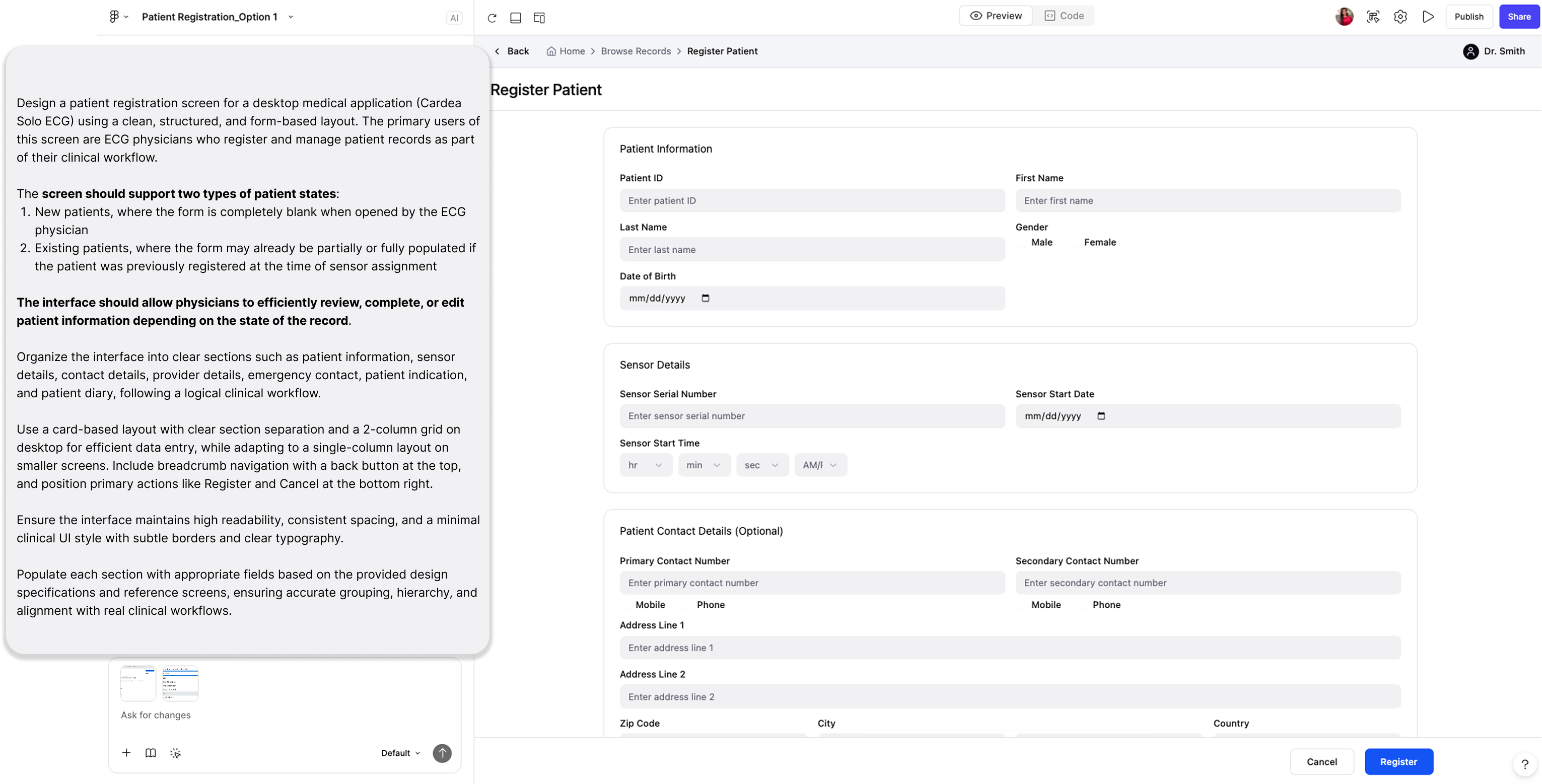Select Phone under Secondary Contact Number
The height and width of the screenshot is (784, 1542).
[1083, 605]
